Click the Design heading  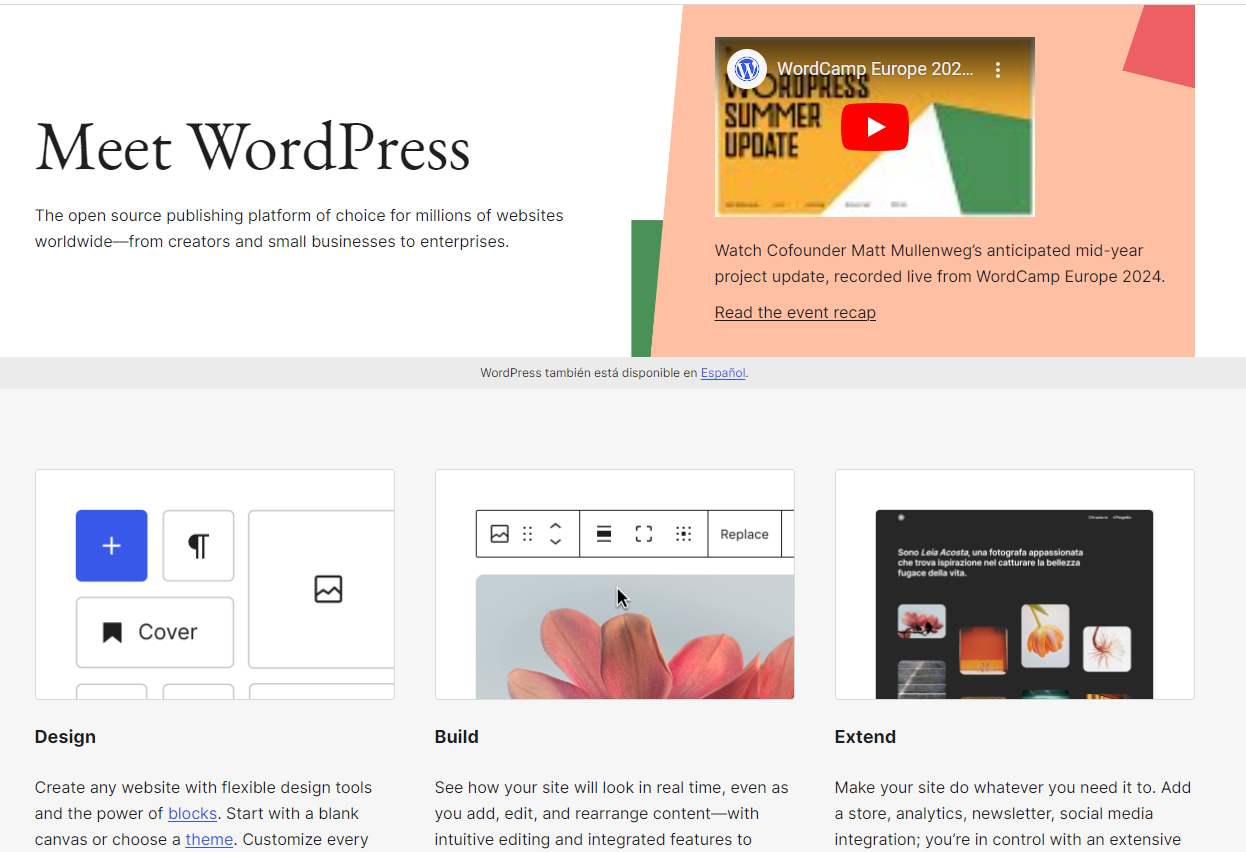click(65, 737)
